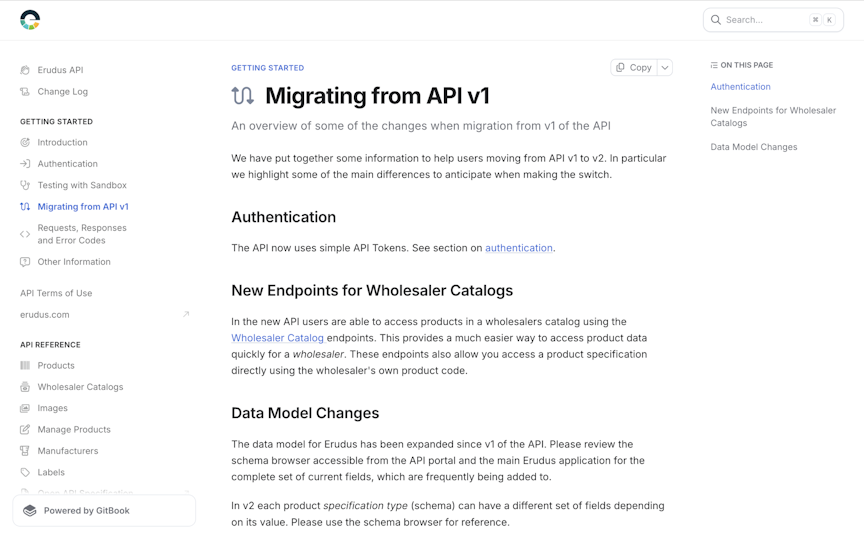
Task: Jump to New Endpoints for Wholesaler Catalogs
Action: coord(773,117)
